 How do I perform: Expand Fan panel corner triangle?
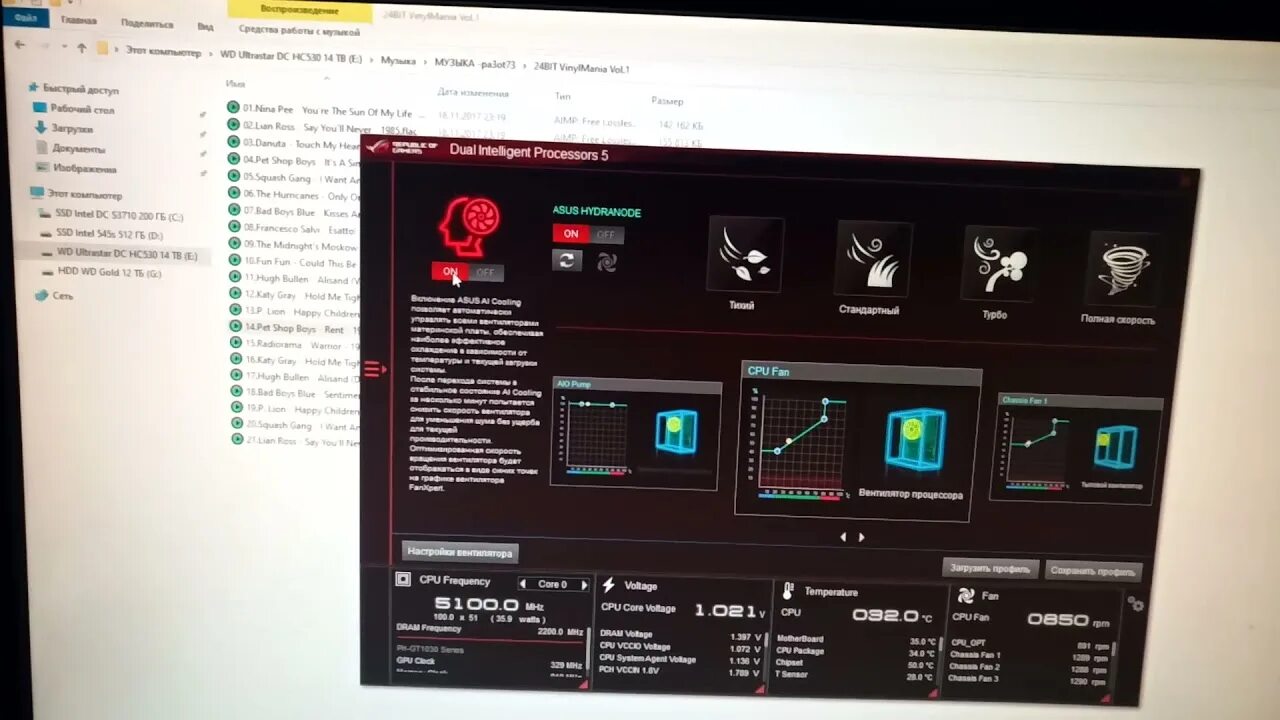tap(1105, 697)
